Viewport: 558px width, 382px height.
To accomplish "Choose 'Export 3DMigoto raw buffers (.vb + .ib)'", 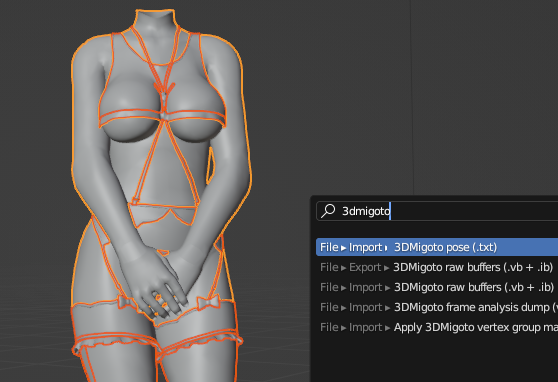I will 437,267.
